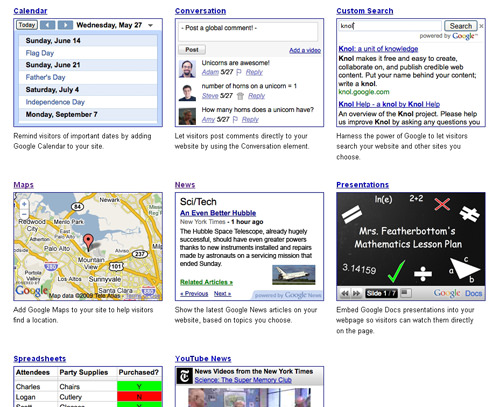Click the presentation menu icon beside slide counter
The width and height of the screenshot is (500, 407).
(405, 293)
